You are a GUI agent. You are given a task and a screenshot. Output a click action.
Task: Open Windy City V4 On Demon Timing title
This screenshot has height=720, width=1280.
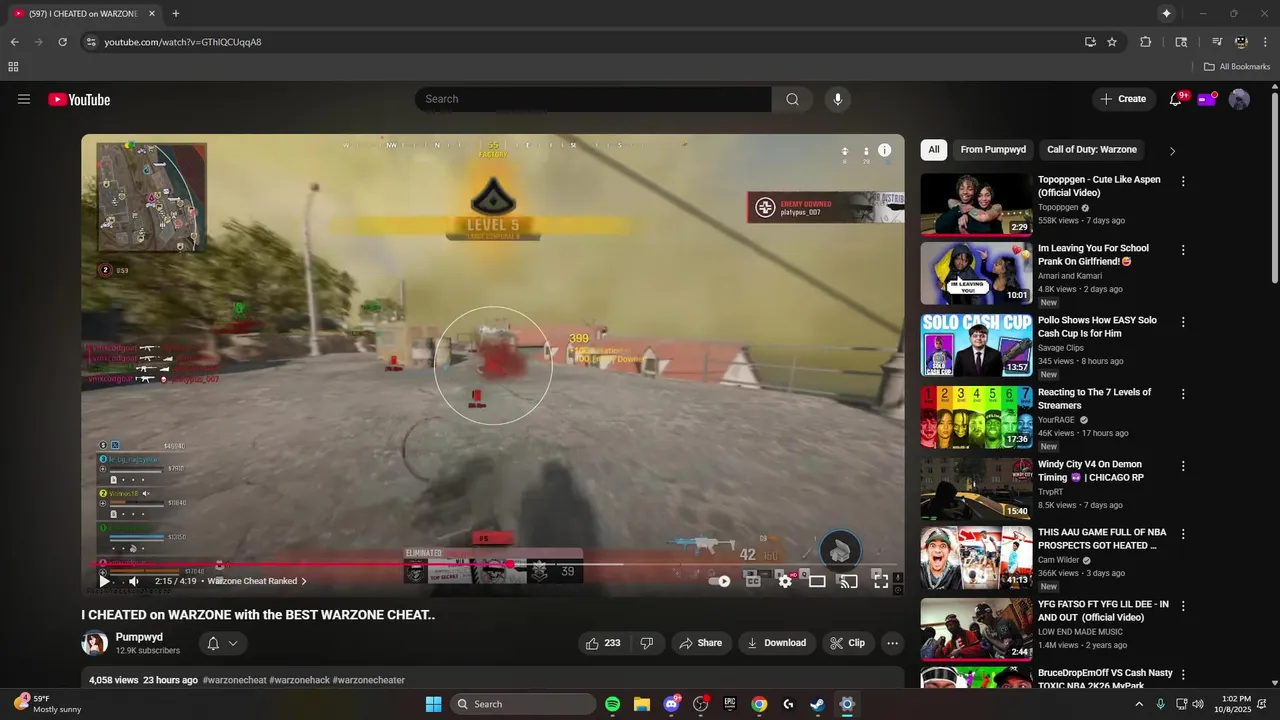pyautogui.click(x=1090, y=471)
